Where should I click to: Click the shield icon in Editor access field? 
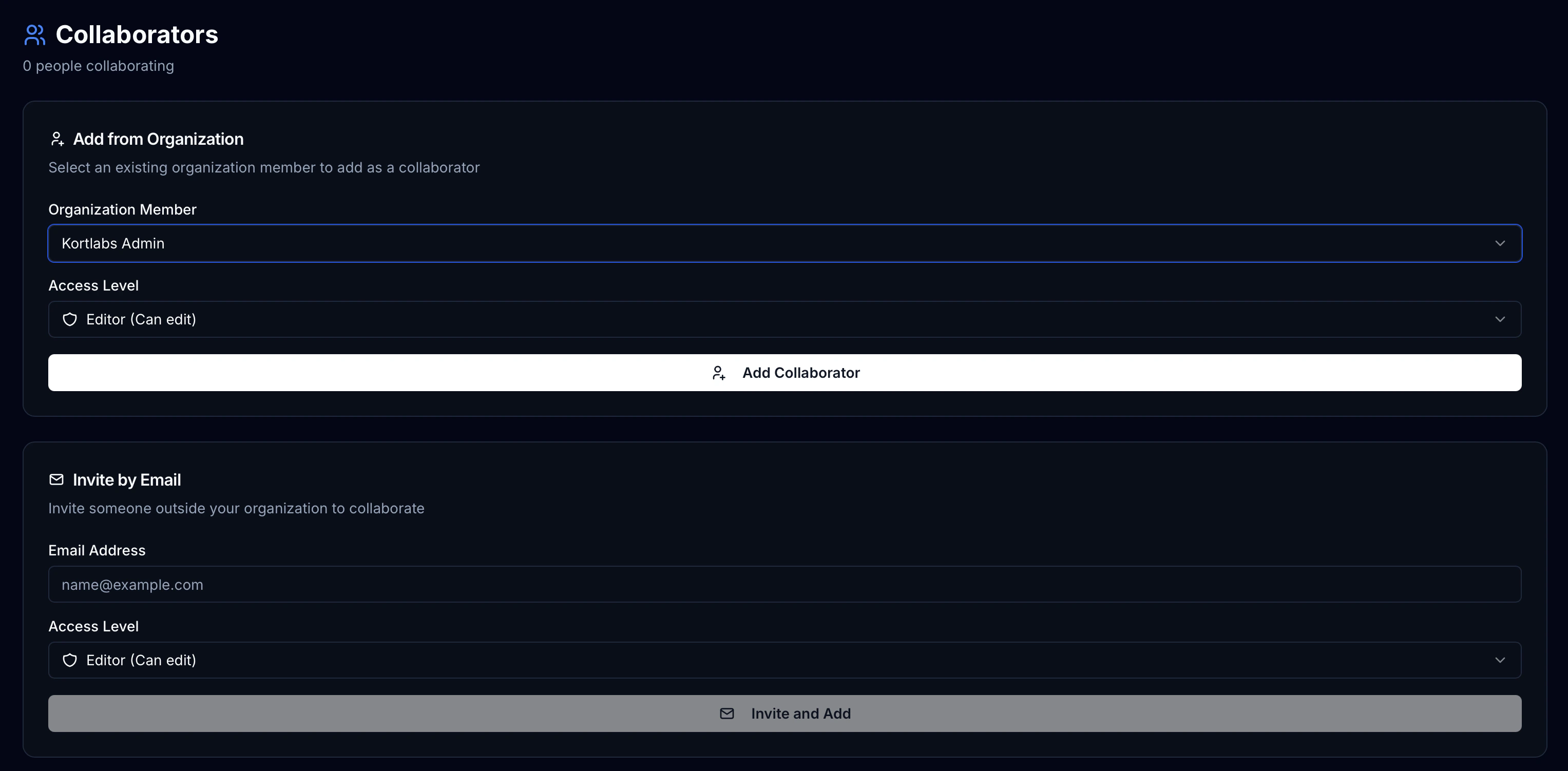(x=70, y=319)
